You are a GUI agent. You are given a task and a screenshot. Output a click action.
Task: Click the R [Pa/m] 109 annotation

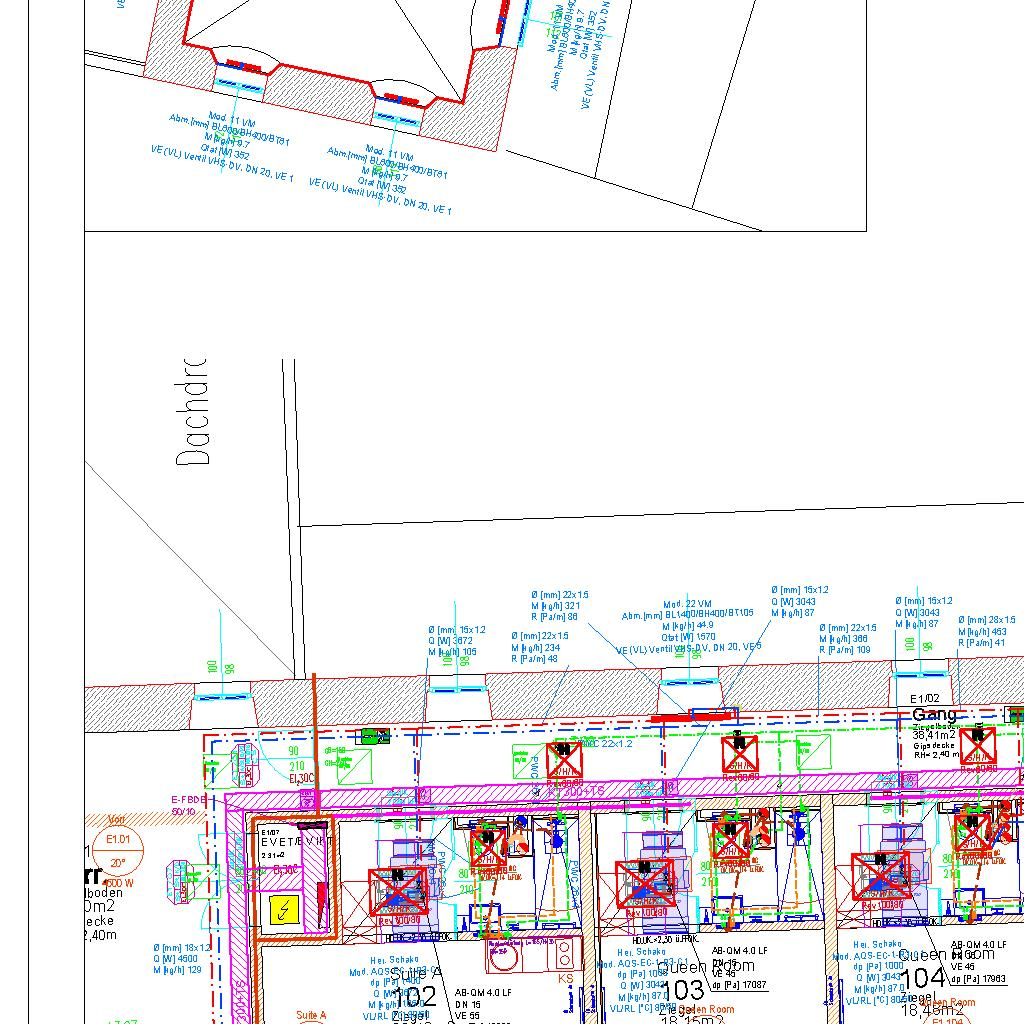click(x=845, y=650)
